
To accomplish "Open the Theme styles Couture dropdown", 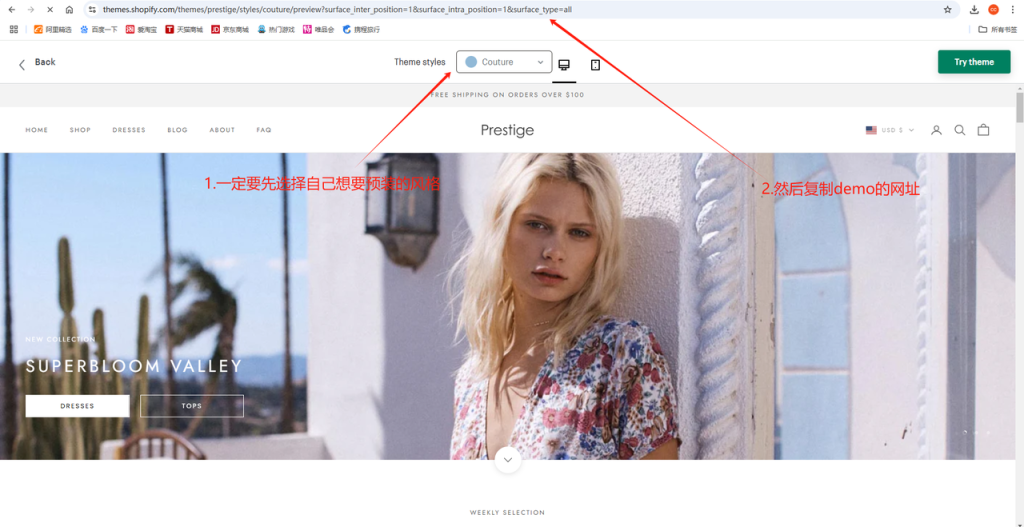I will coord(504,62).
